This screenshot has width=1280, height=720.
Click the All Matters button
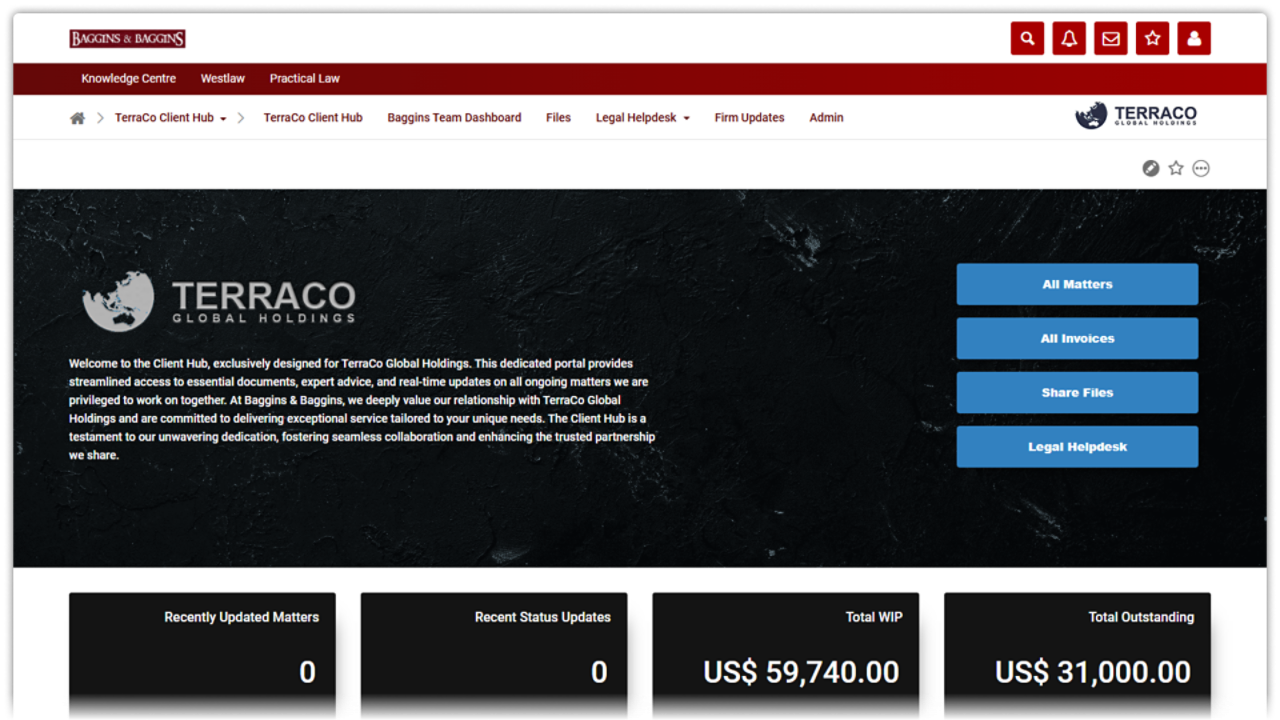[x=1077, y=284]
